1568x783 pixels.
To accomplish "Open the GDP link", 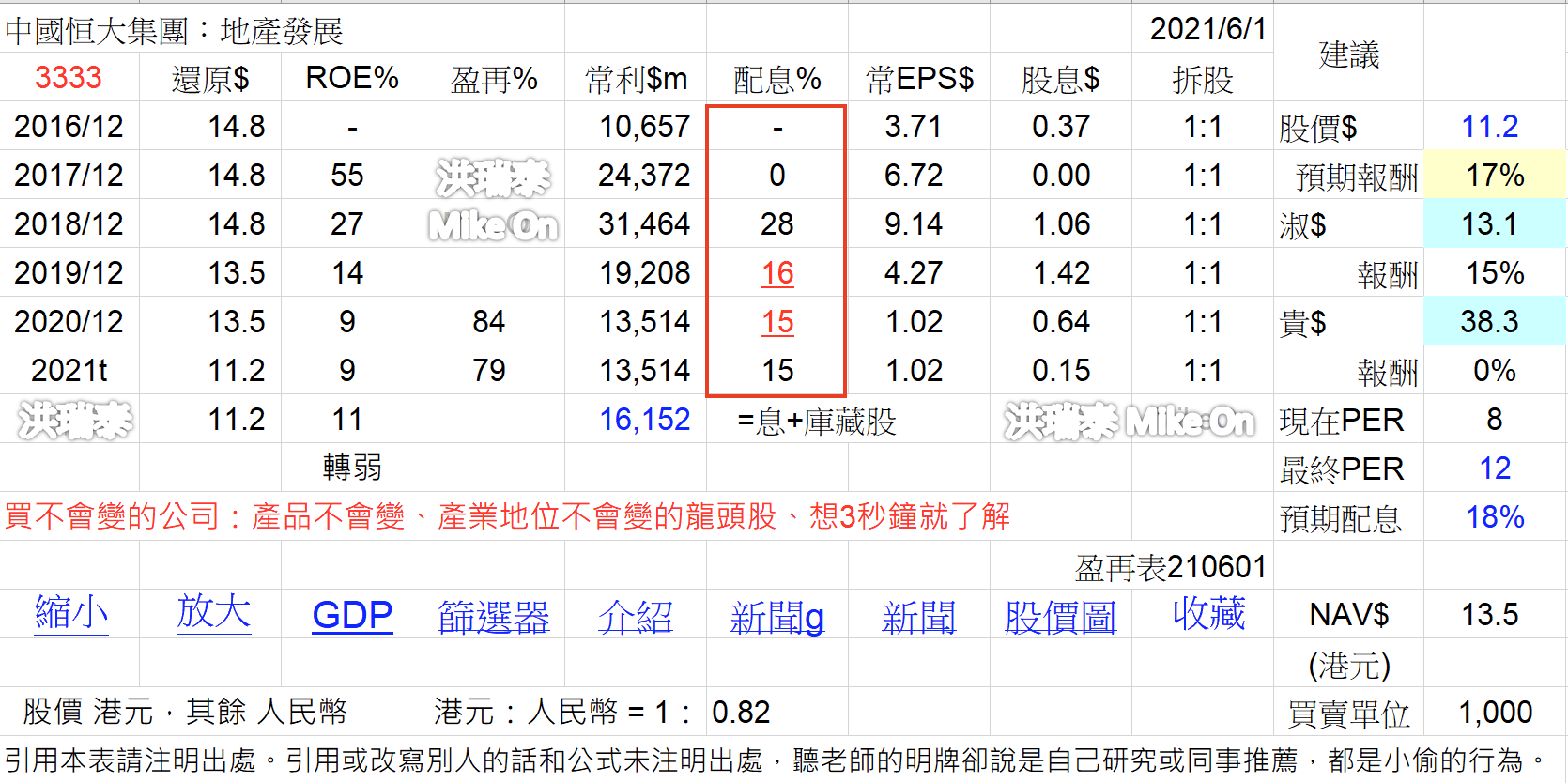I will [352, 616].
